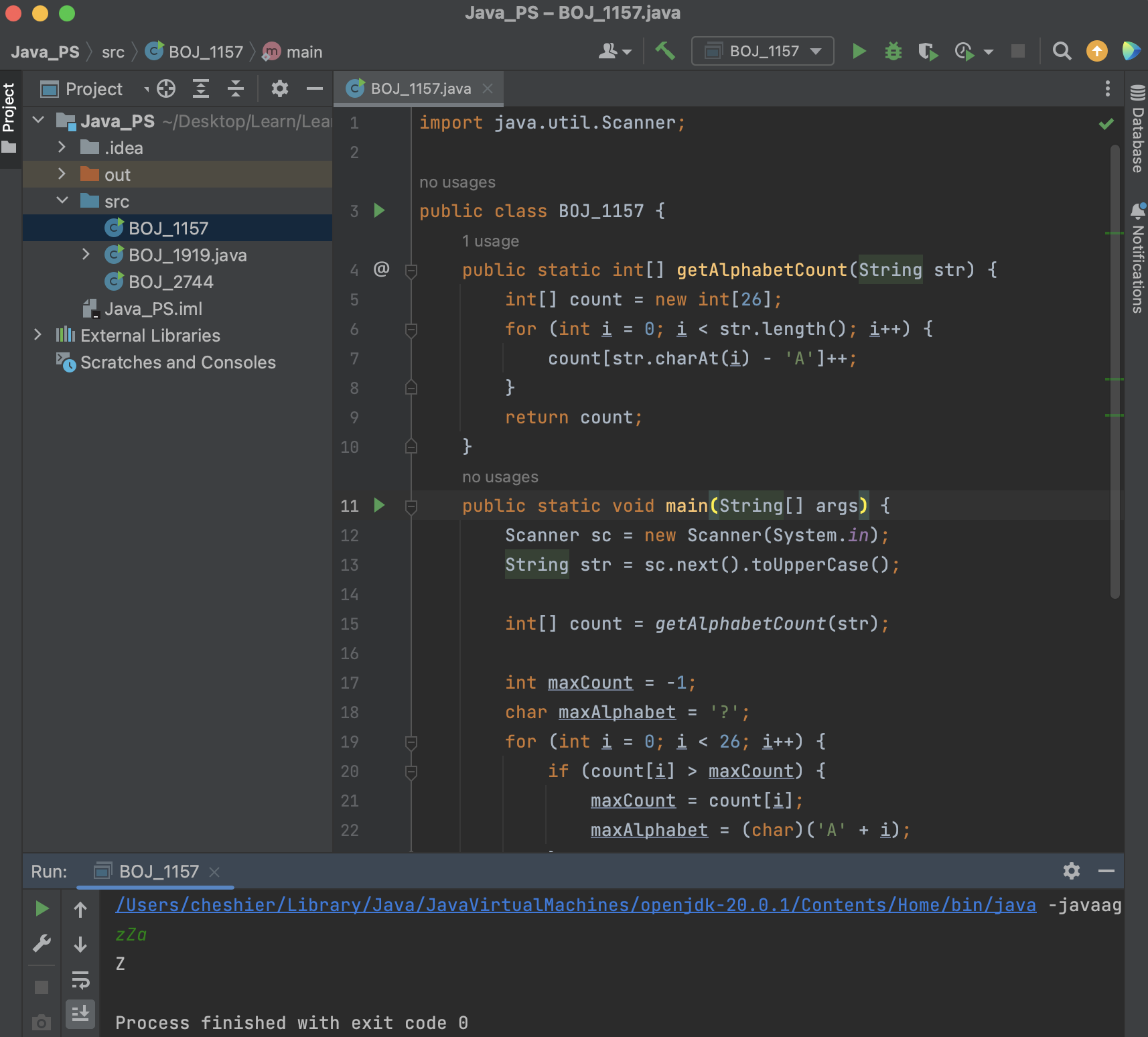Start debugging with the bug icon
This screenshot has width=1148, height=1037.
(893, 51)
